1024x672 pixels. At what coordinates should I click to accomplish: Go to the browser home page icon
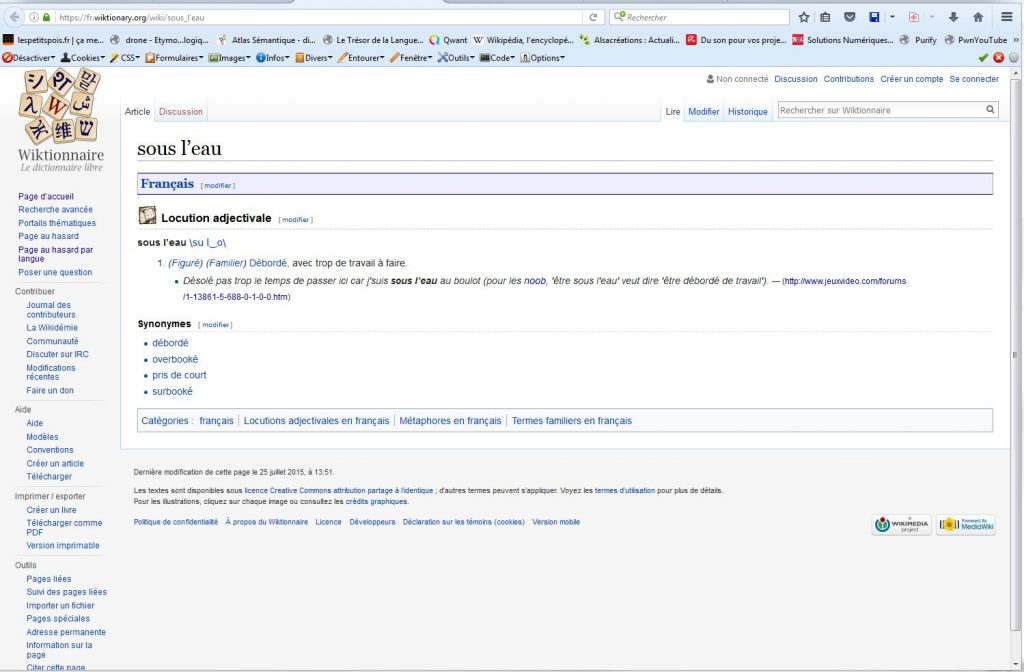point(978,18)
